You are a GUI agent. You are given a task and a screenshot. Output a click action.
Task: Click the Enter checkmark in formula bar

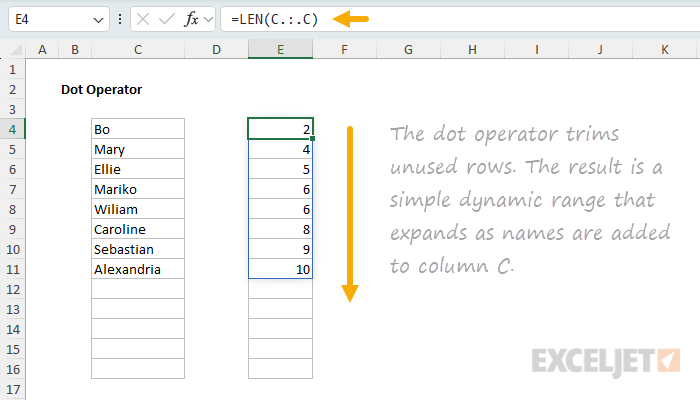167,19
